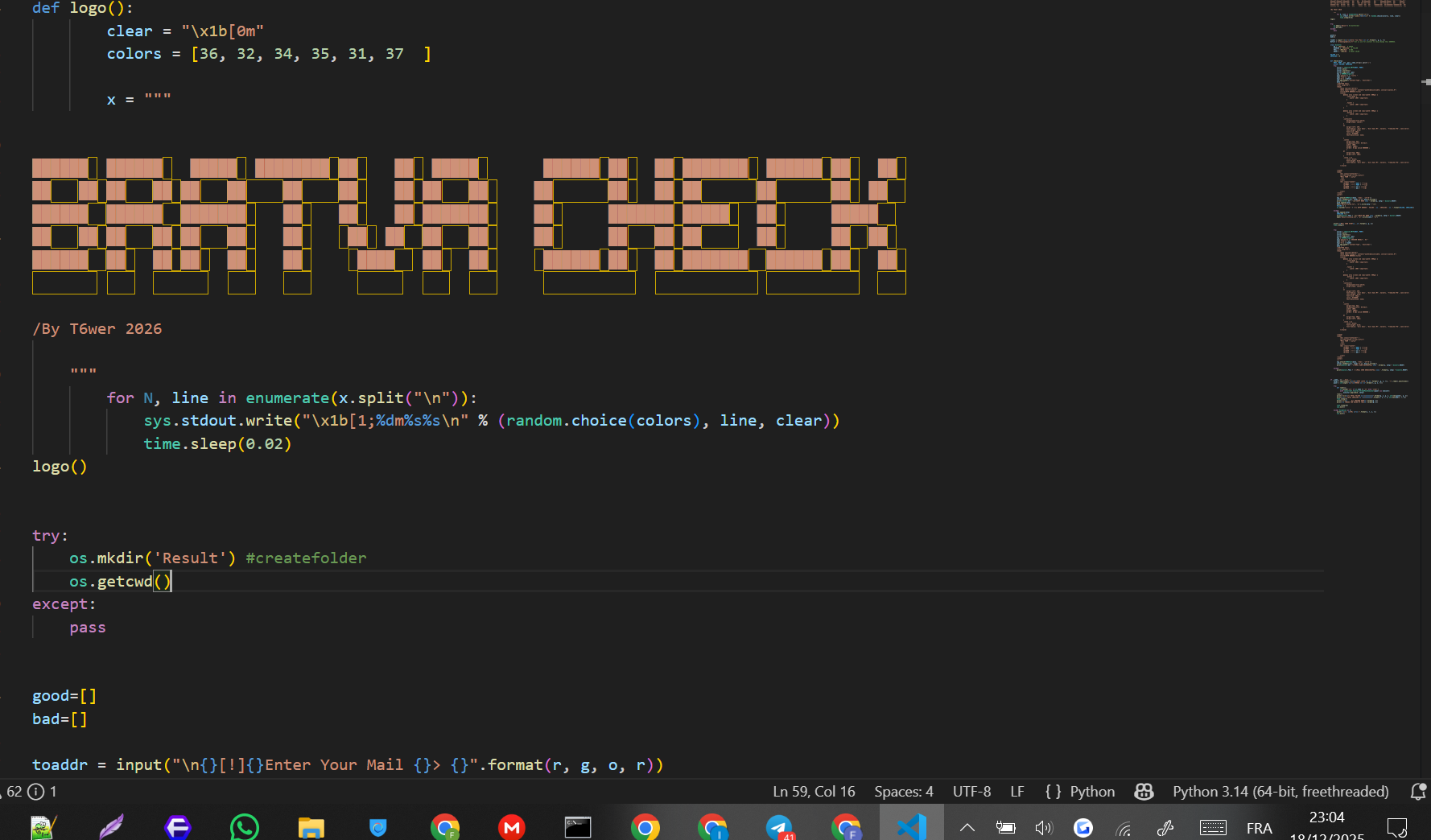Open the UTF-8 encoding picker
This screenshot has height=840, width=1431.
971,791
